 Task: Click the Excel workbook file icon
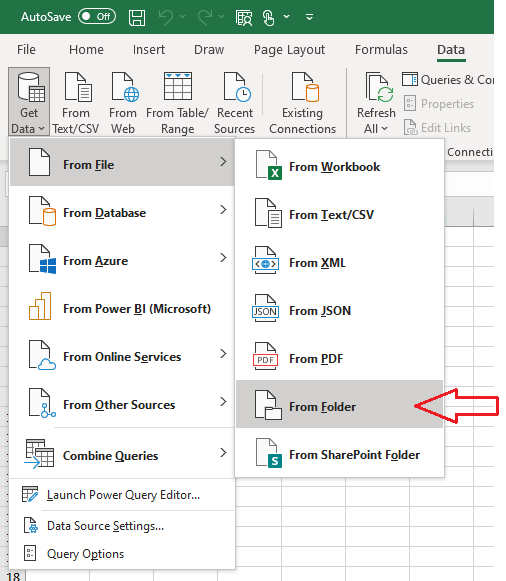(269, 165)
